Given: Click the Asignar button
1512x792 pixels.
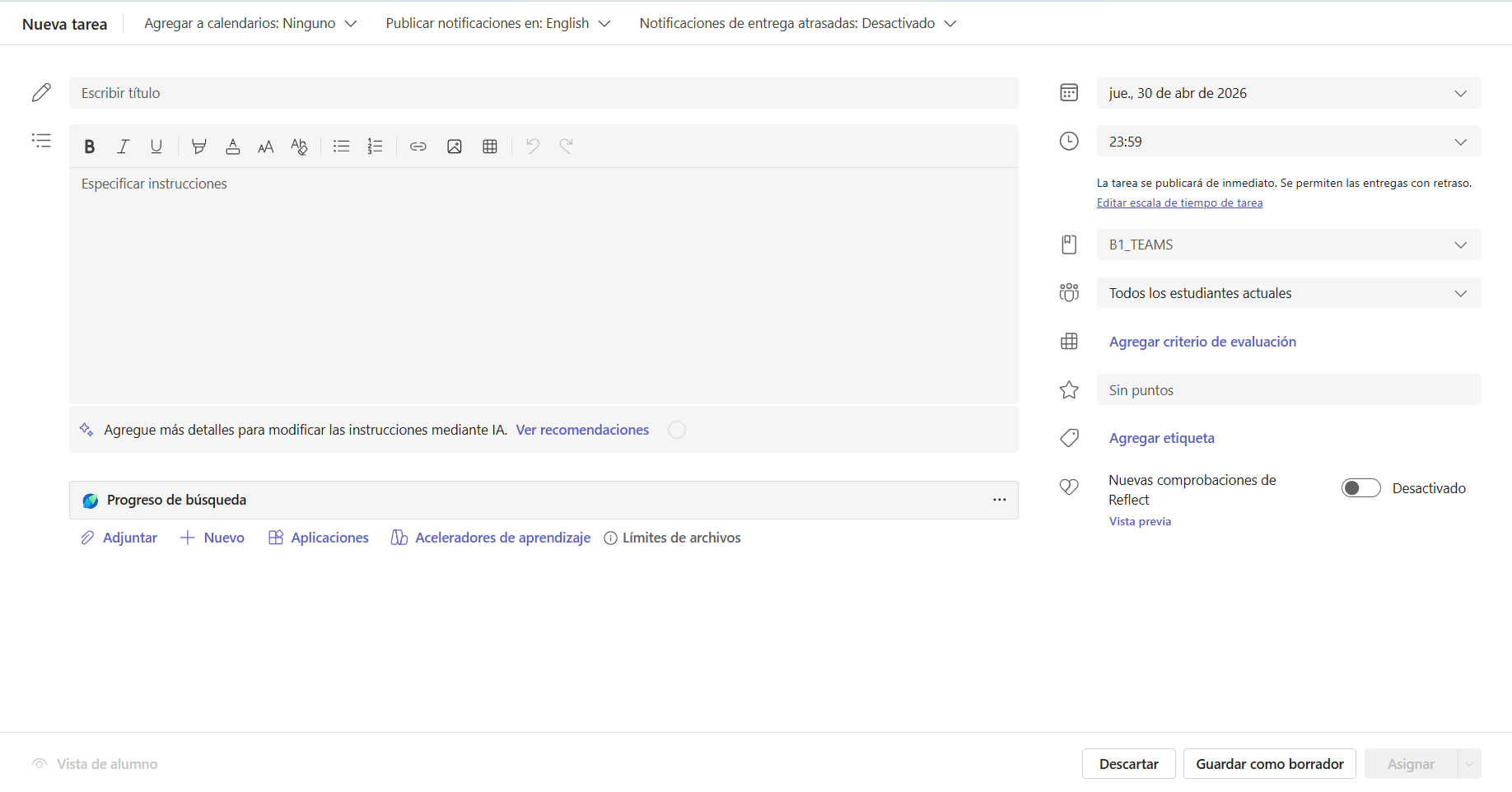Looking at the screenshot, I should coord(1411,764).
